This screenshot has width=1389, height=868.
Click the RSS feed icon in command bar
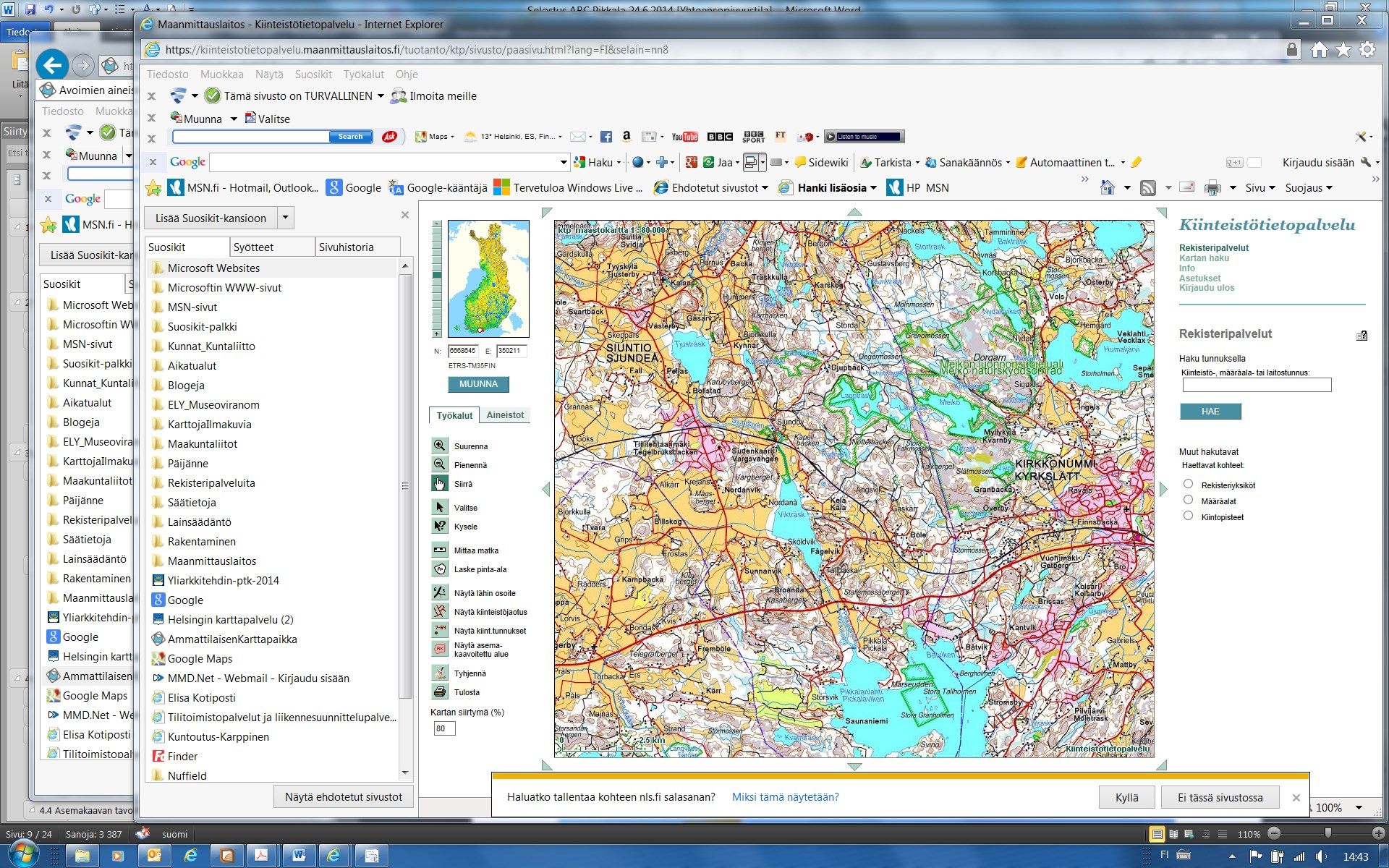click(x=1148, y=188)
